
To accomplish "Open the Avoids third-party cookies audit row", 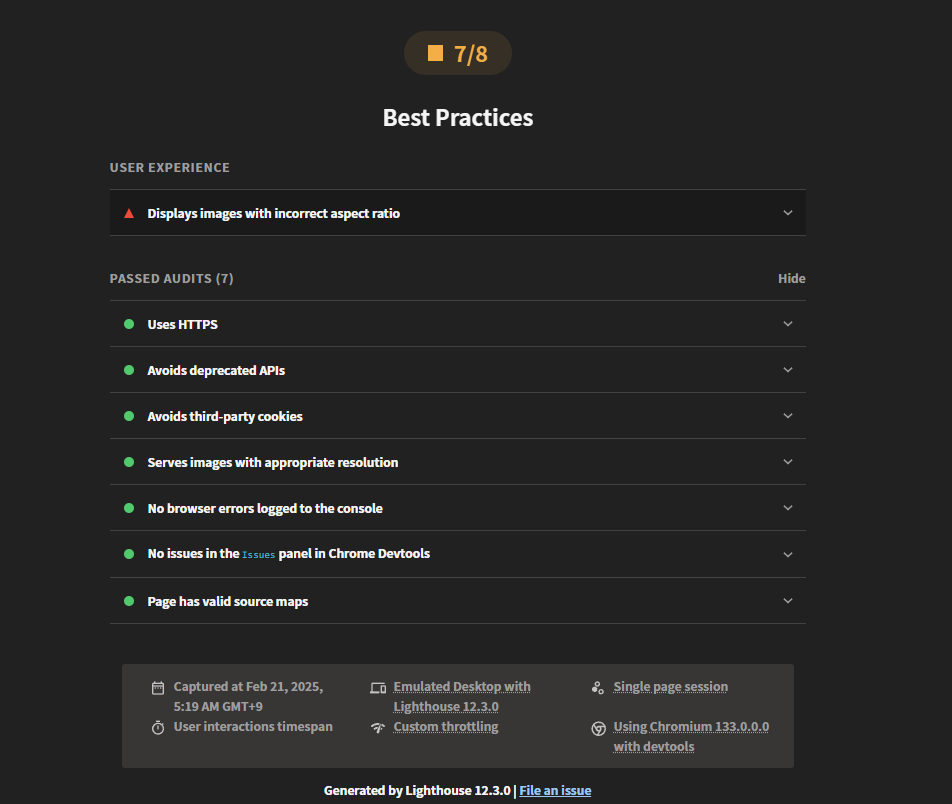I will [x=458, y=416].
